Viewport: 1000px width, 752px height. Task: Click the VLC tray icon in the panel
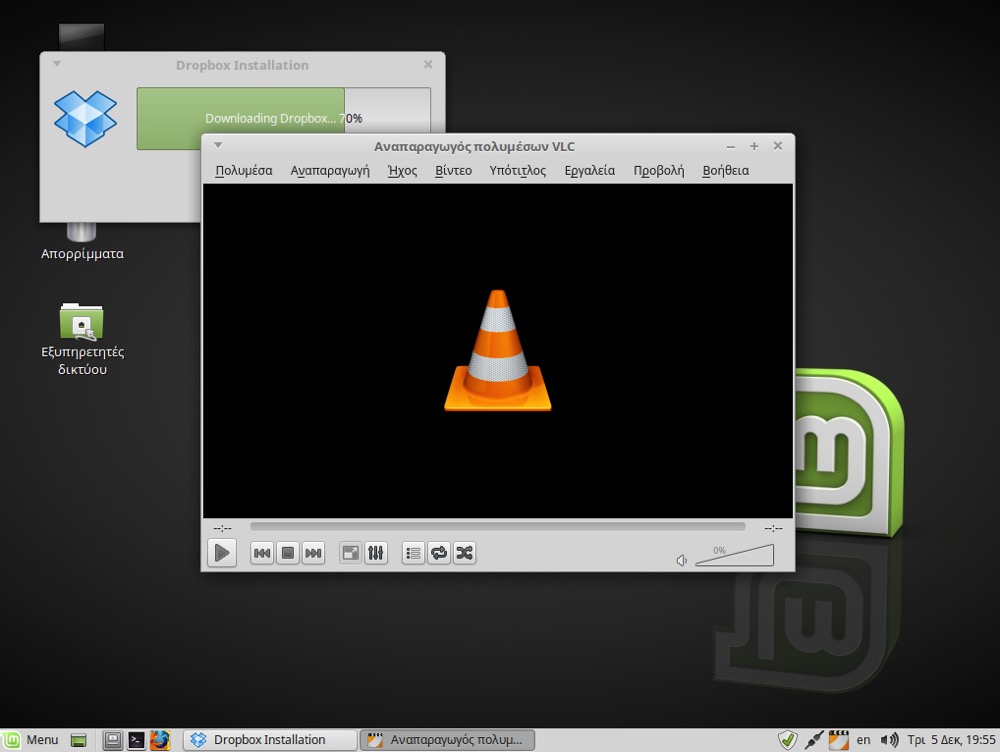click(839, 740)
